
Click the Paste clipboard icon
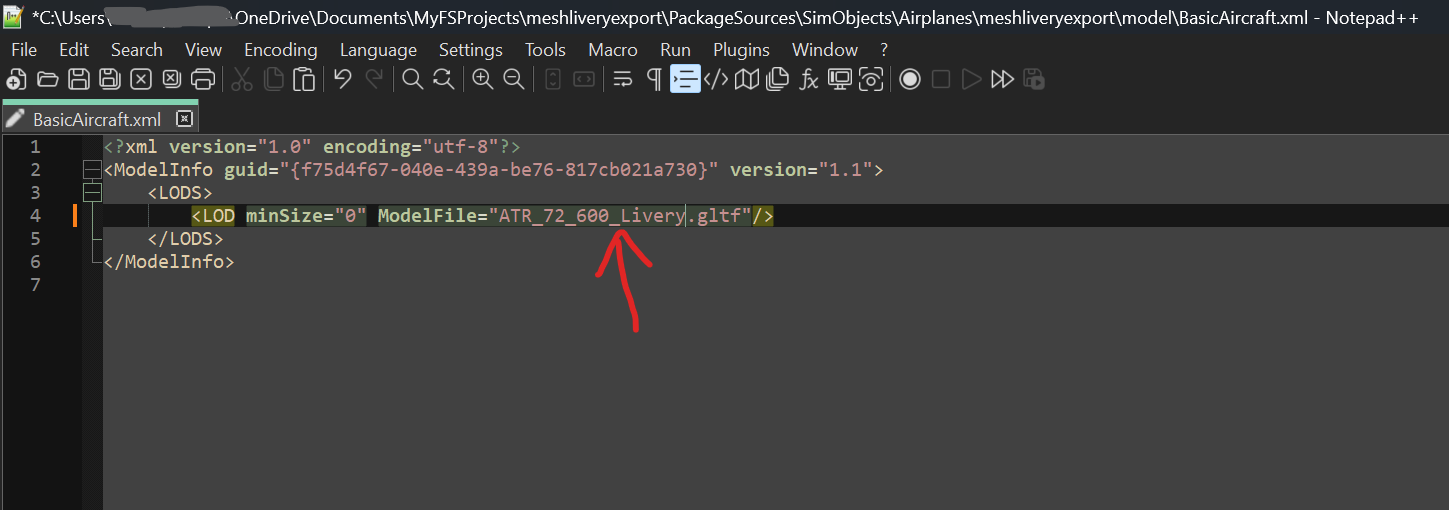tap(304, 80)
